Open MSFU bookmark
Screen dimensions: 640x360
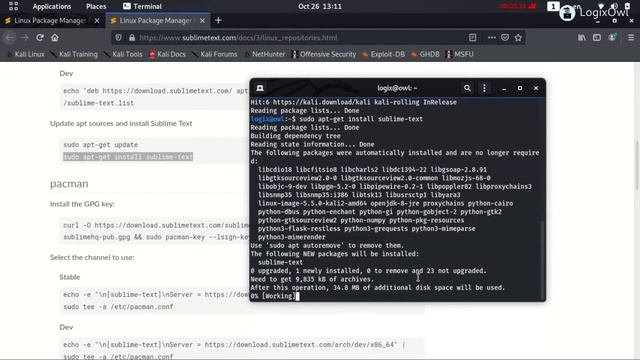(x=460, y=54)
